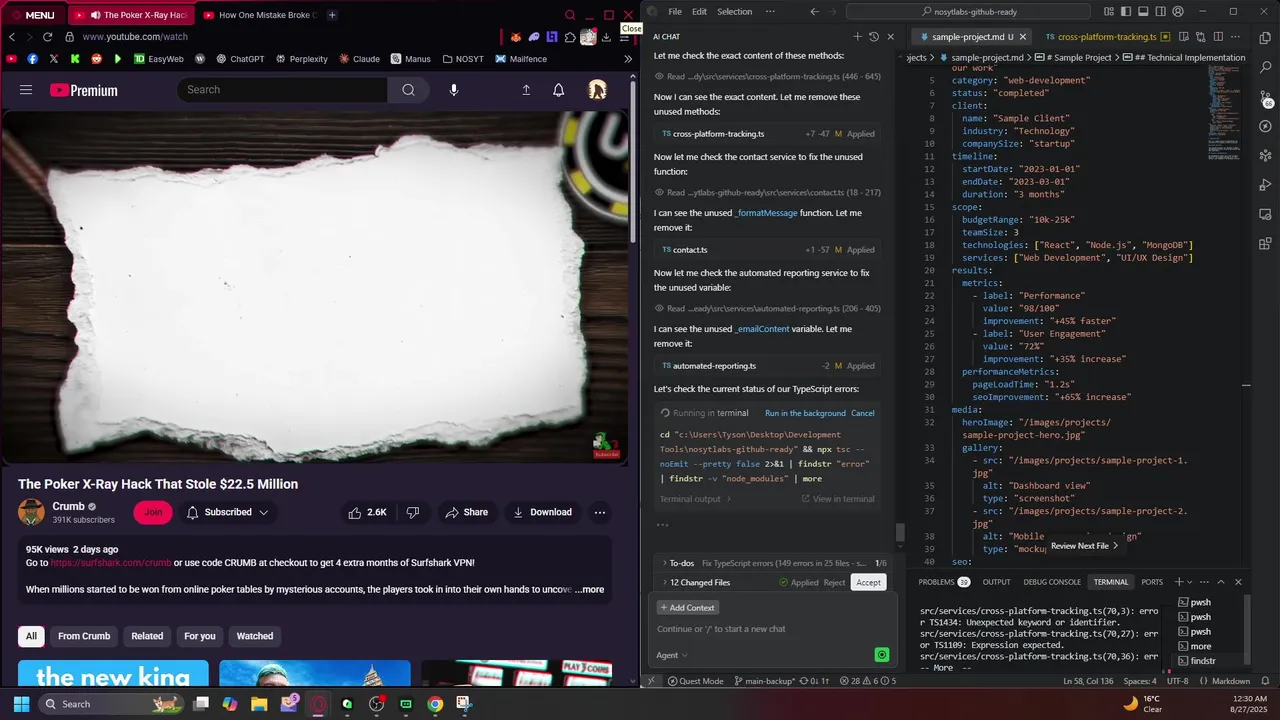Viewport: 1280px width, 720px height.
Task: Toggle the Subscribed notification bell button
Action: pyautogui.click(x=227, y=512)
